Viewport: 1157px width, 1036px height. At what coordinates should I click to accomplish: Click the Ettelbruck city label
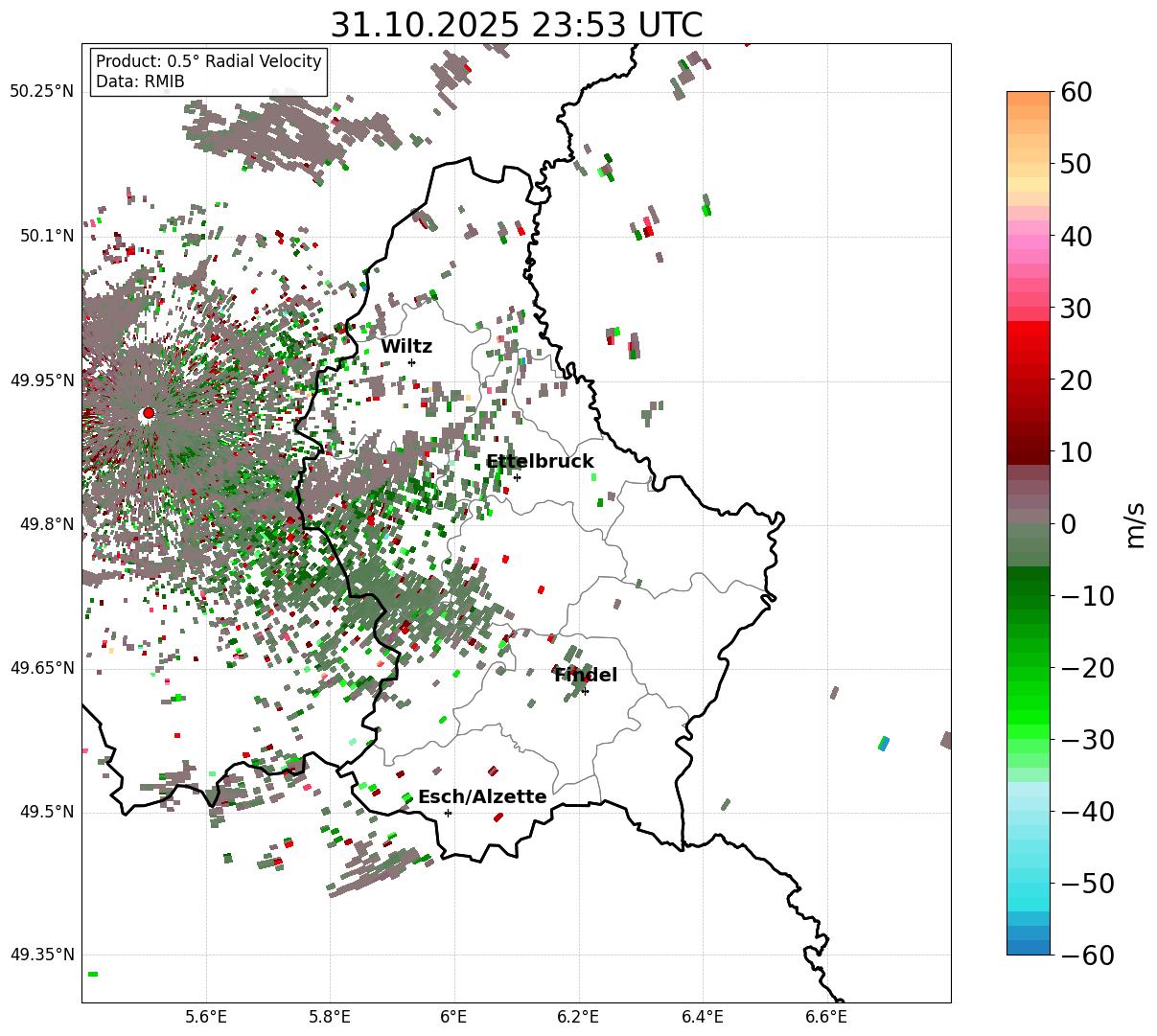(540, 462)
